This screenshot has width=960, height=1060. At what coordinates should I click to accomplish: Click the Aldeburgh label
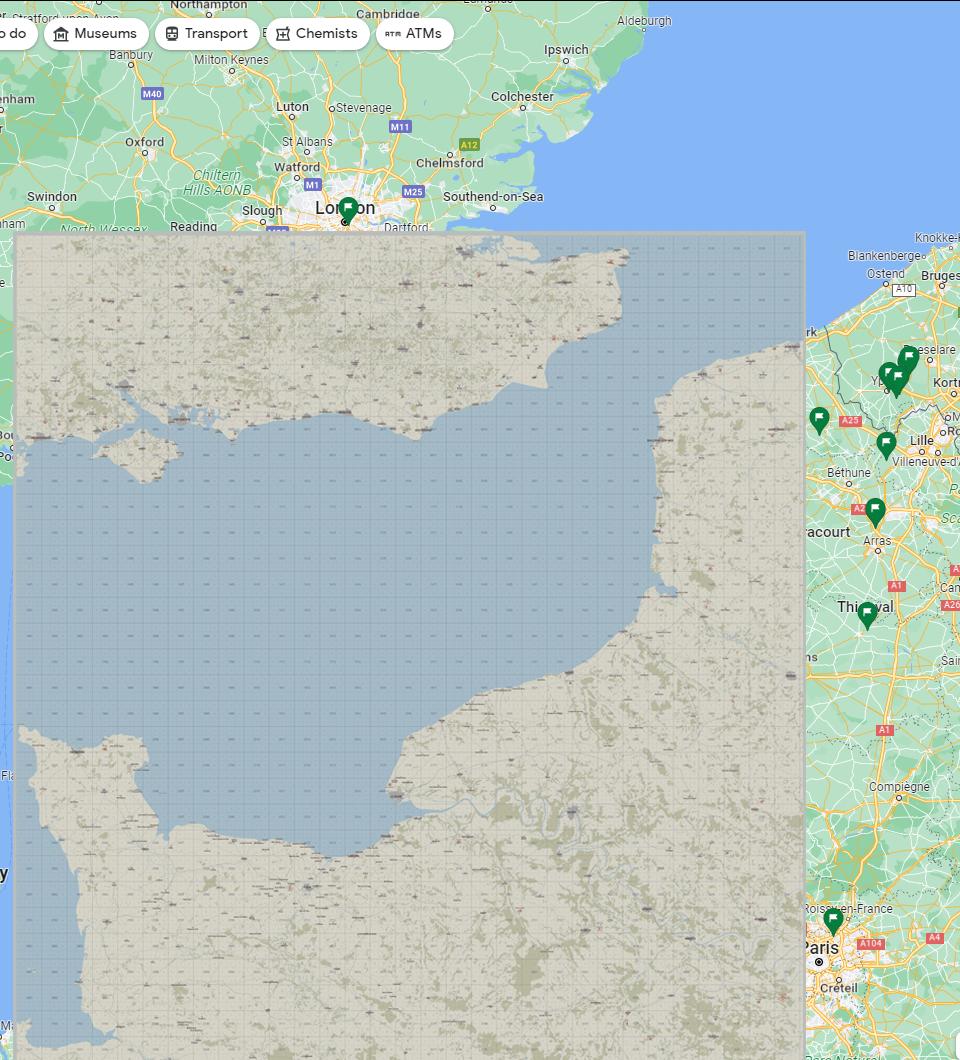point(644,21)
